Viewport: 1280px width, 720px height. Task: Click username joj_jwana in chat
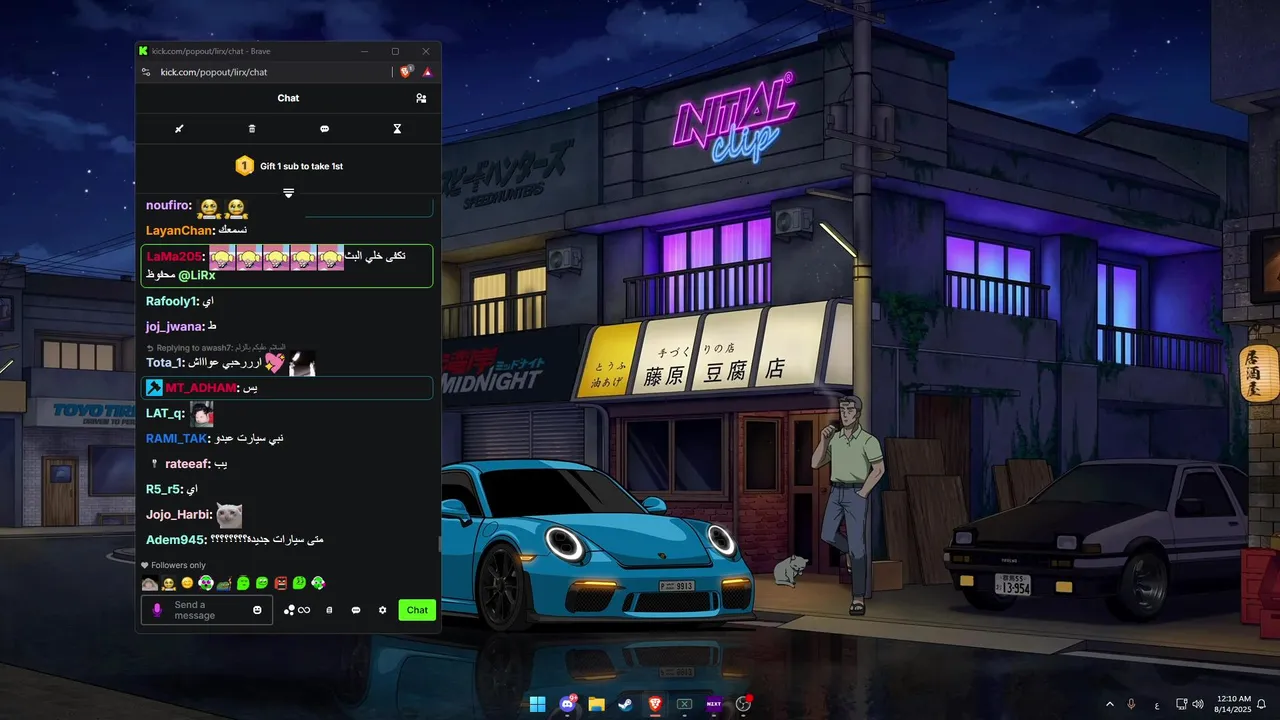175,327
